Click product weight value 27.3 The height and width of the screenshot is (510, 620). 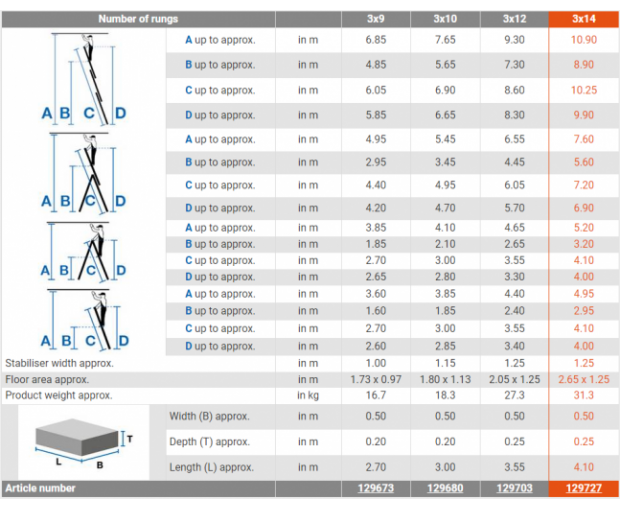[x=514, y=395]
